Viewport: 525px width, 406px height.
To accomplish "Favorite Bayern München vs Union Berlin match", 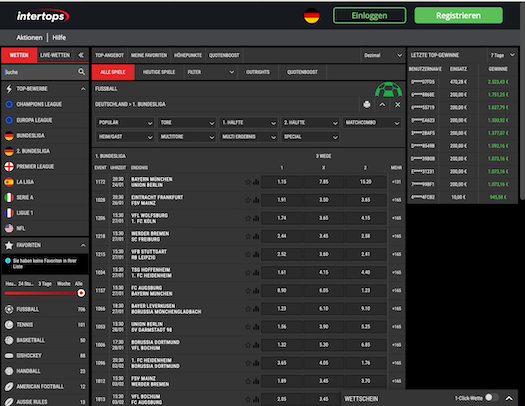I will pyautogui.click(x=248, y=182).
